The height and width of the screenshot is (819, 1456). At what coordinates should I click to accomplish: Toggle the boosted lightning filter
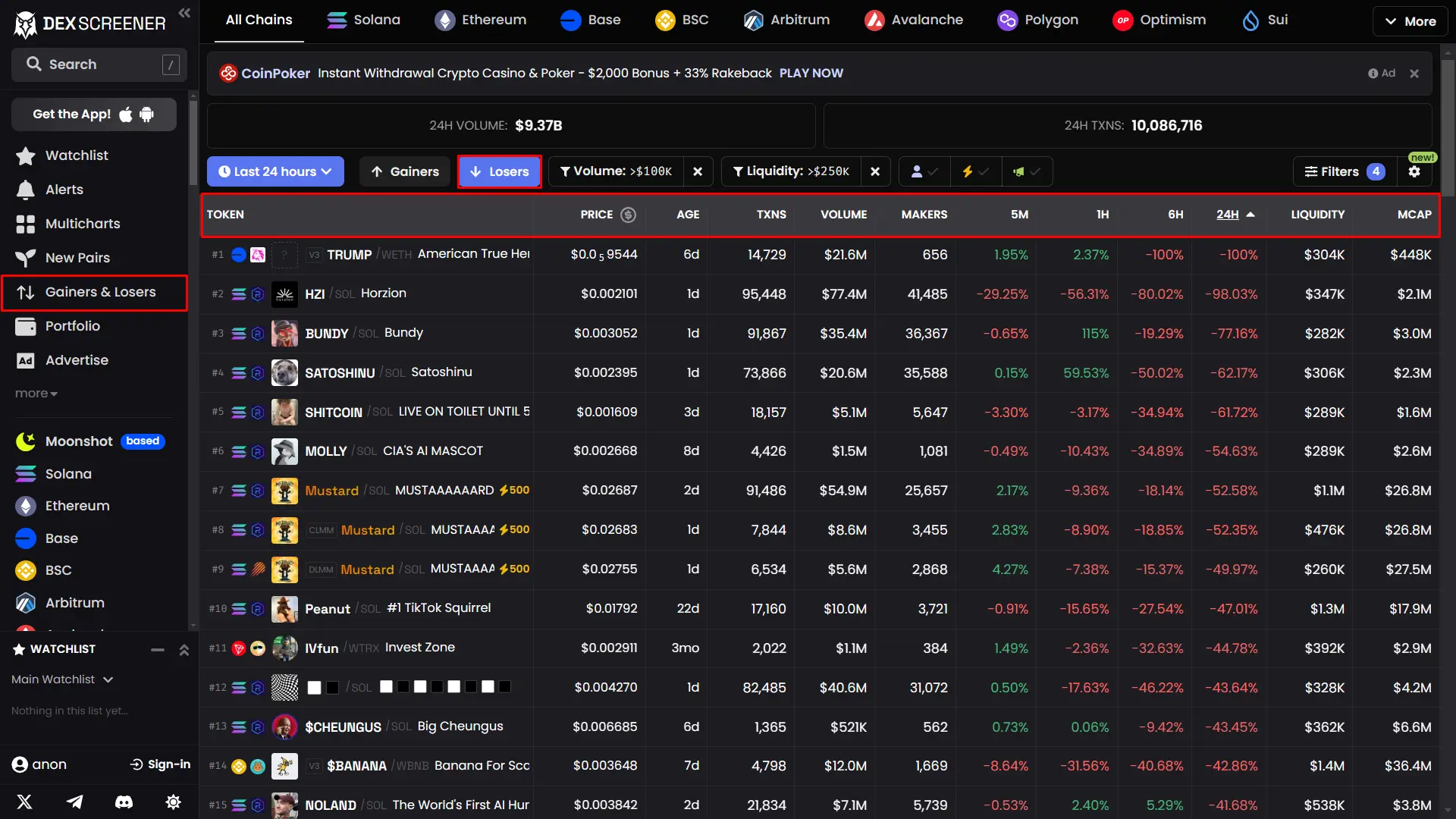[976, 171]
